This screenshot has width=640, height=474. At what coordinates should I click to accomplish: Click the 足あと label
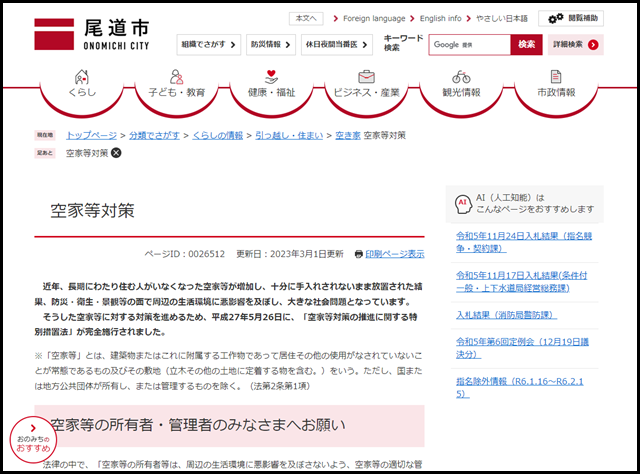click(45, 153)
